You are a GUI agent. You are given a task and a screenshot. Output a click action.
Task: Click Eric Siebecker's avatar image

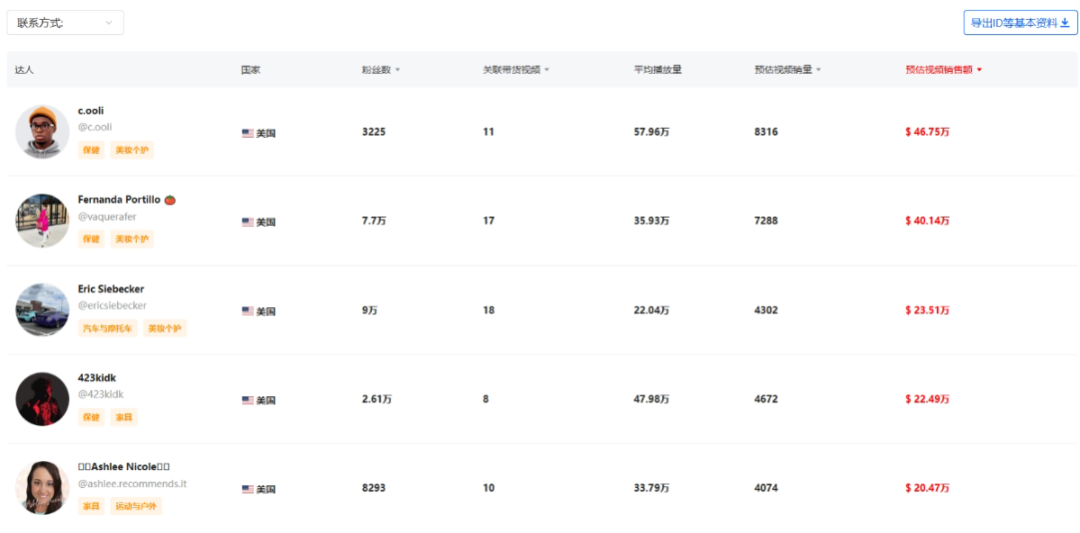42,310
